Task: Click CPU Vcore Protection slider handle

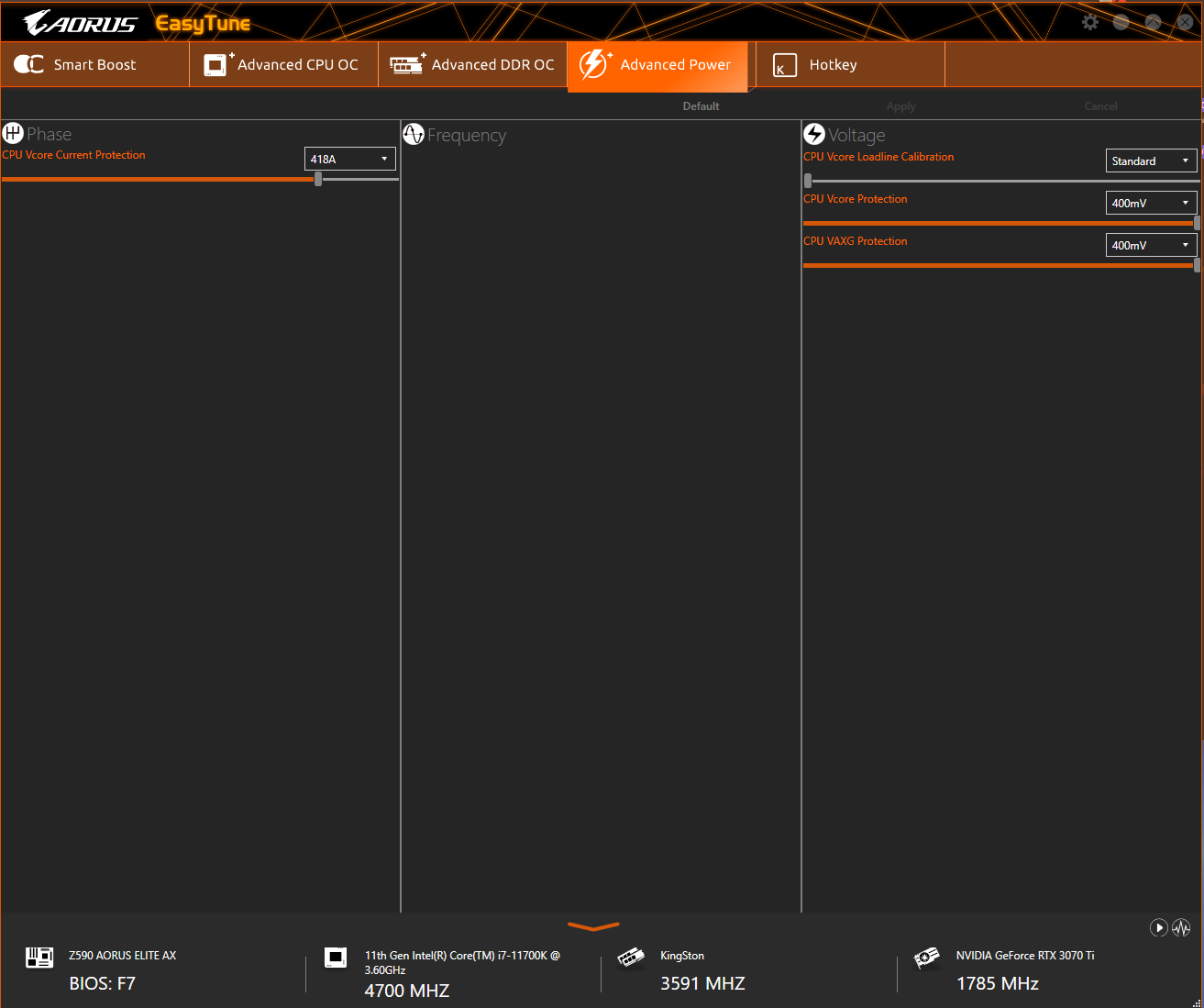Action: point(1197,223)
